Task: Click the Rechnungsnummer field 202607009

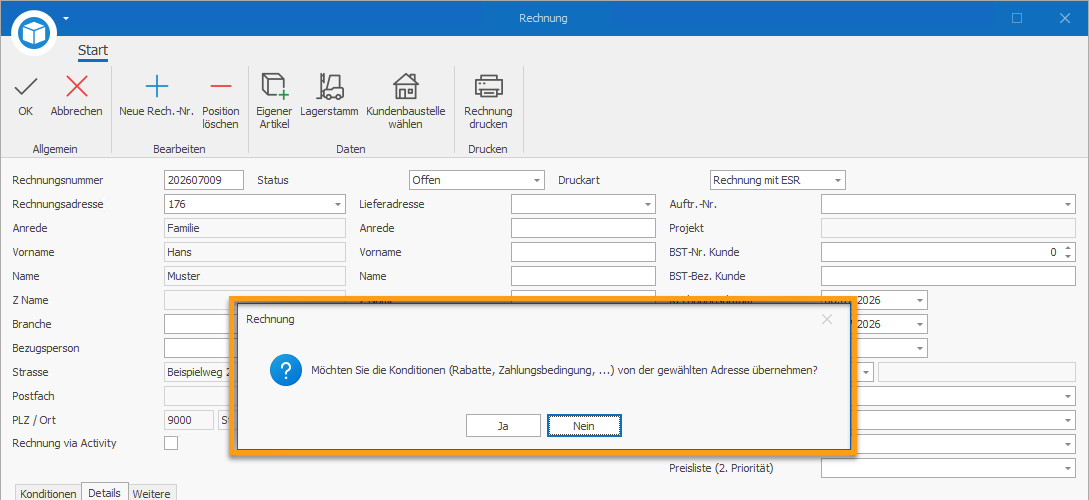Action: point(204,181)
